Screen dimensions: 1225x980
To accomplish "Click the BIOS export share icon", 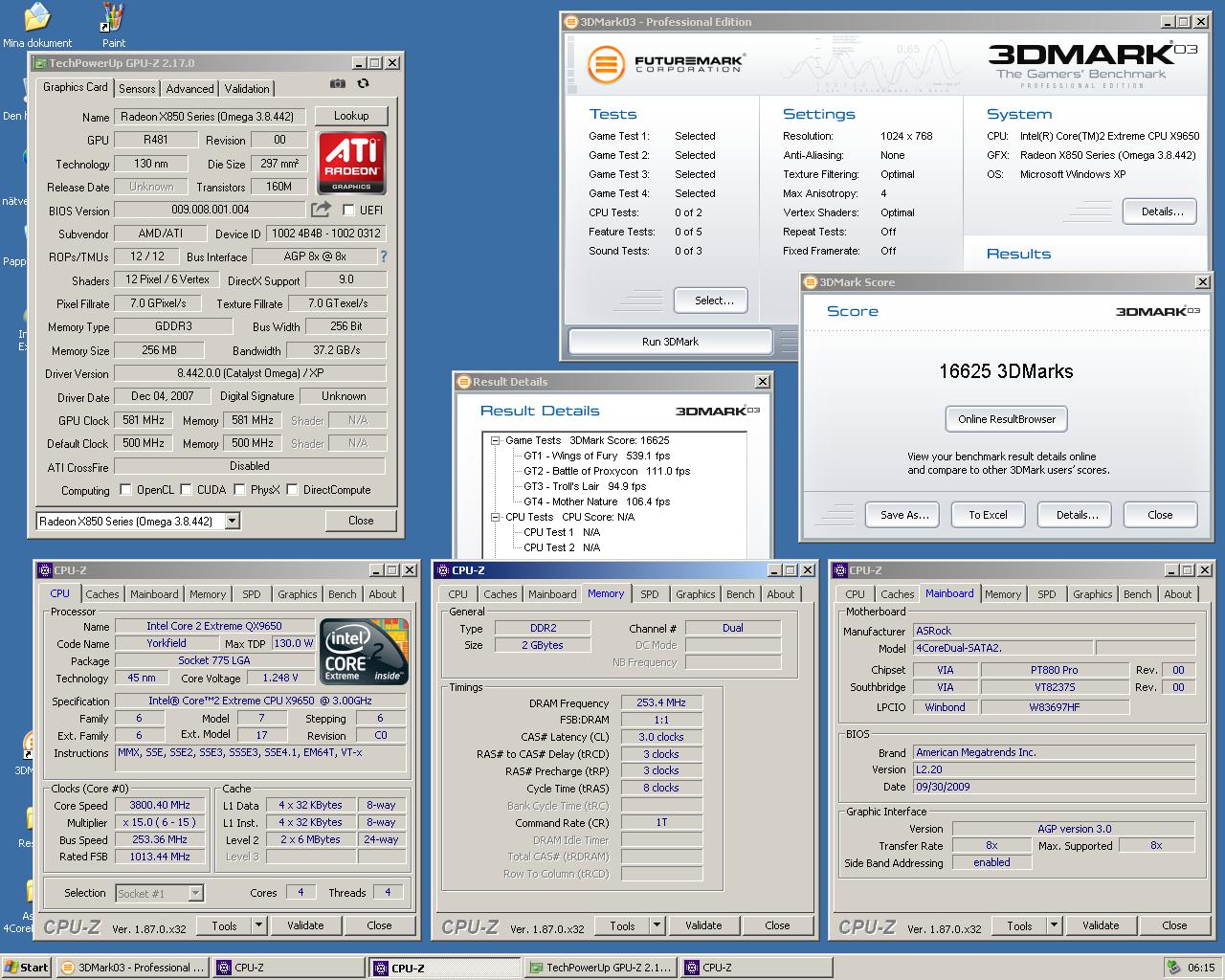I will tap(321, 210).
